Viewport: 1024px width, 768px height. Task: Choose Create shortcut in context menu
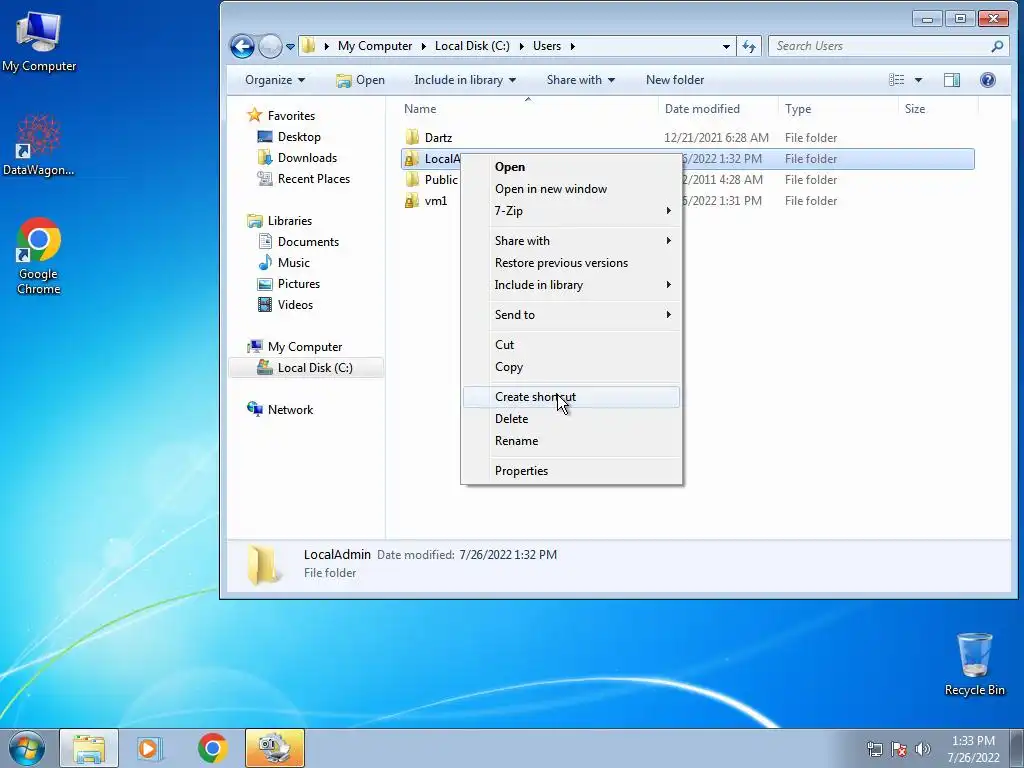coord(571,396)
